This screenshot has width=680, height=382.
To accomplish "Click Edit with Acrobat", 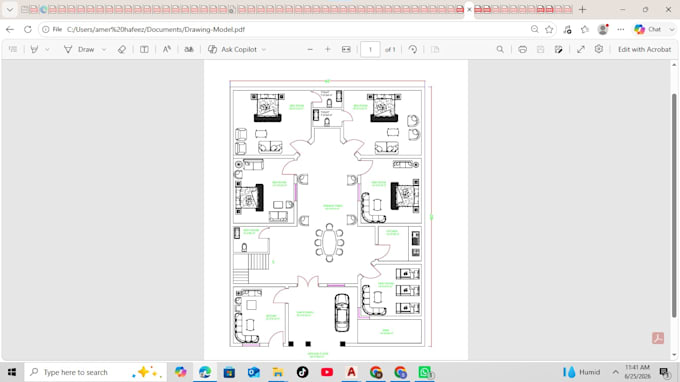I will coord(644,49).
